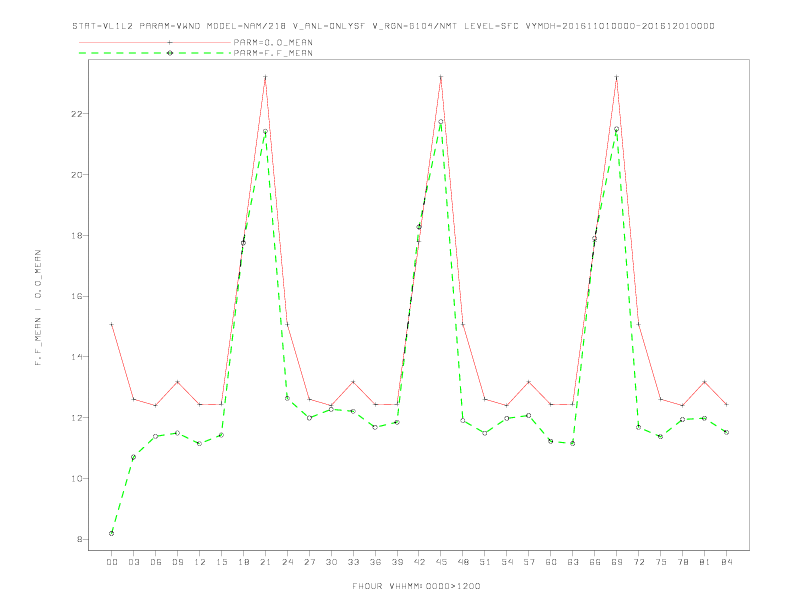
Task: Click the x-axis tick label 21
Action: pos(265,562)
